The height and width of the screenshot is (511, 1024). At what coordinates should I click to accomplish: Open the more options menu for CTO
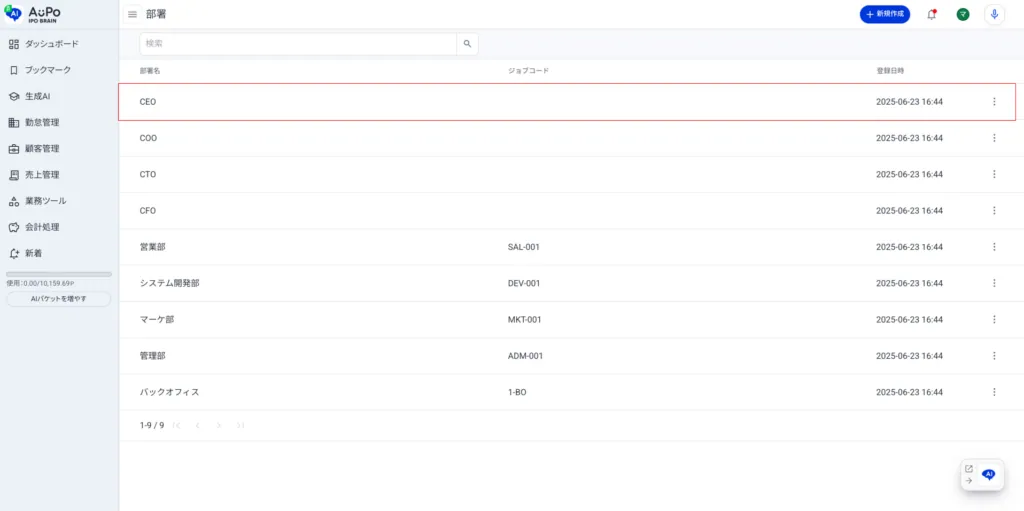(994, 174)
